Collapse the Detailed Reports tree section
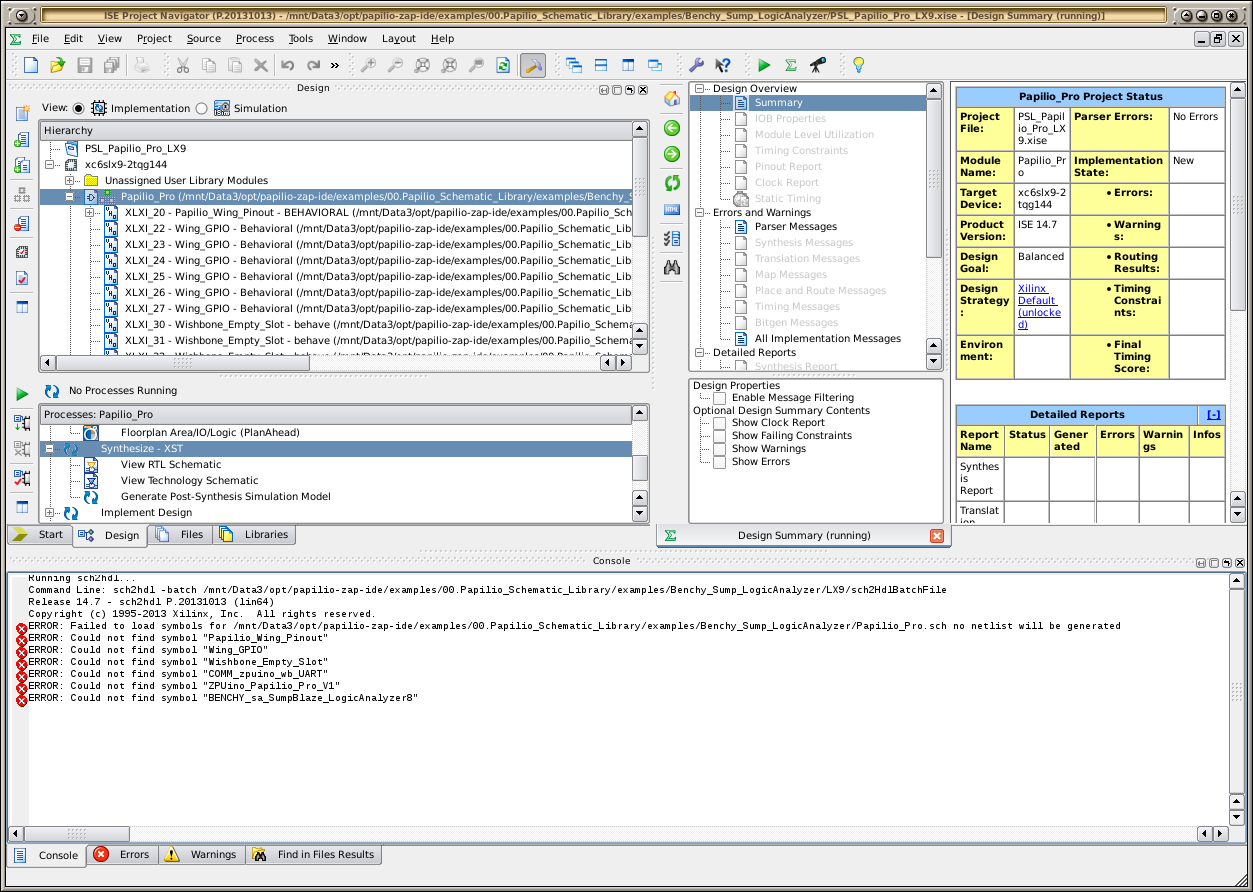Screen dimensions: 1253x892 coord(700,352)
